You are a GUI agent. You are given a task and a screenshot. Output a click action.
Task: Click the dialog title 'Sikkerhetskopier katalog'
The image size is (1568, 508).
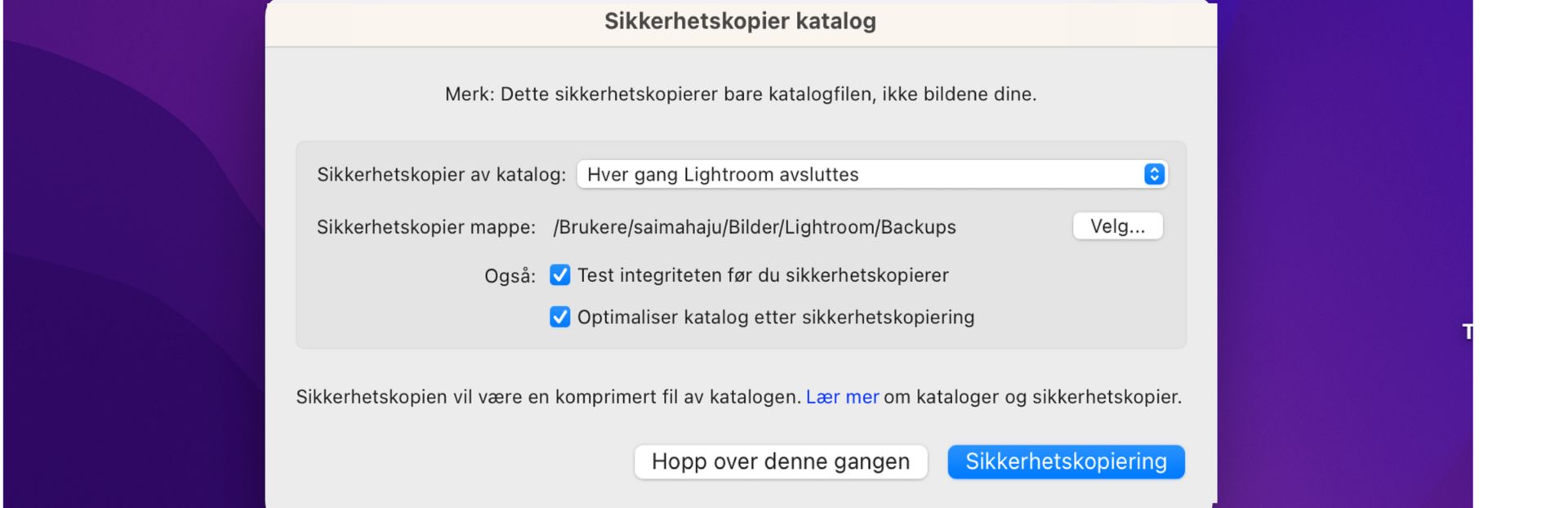[x=739, y=21]
